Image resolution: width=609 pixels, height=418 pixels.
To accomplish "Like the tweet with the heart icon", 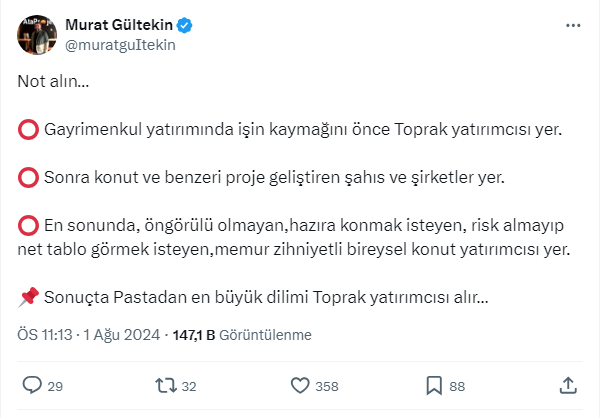I will click(x=299, y=385).
